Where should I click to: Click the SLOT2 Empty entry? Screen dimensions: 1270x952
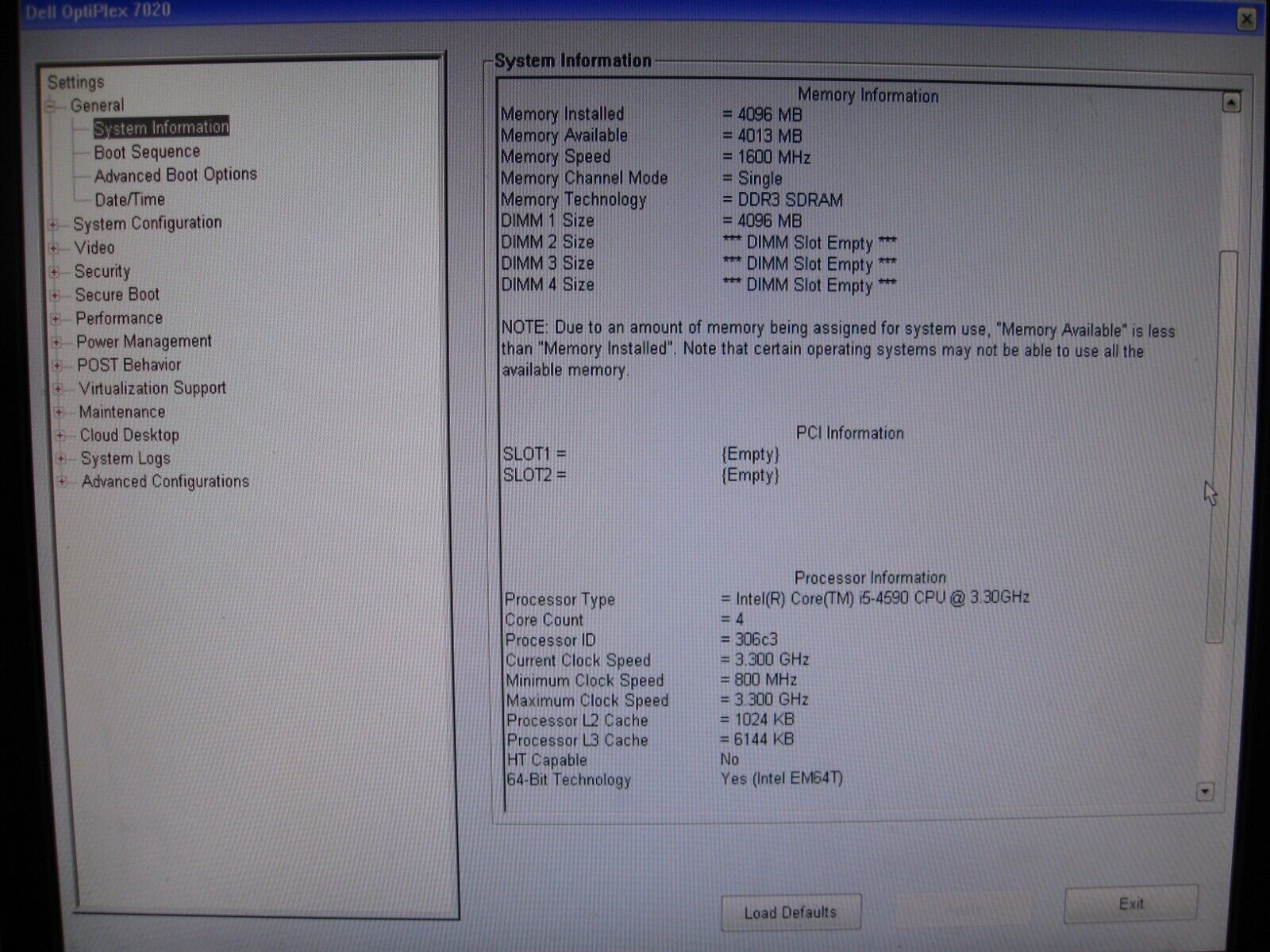coord(750,475)
